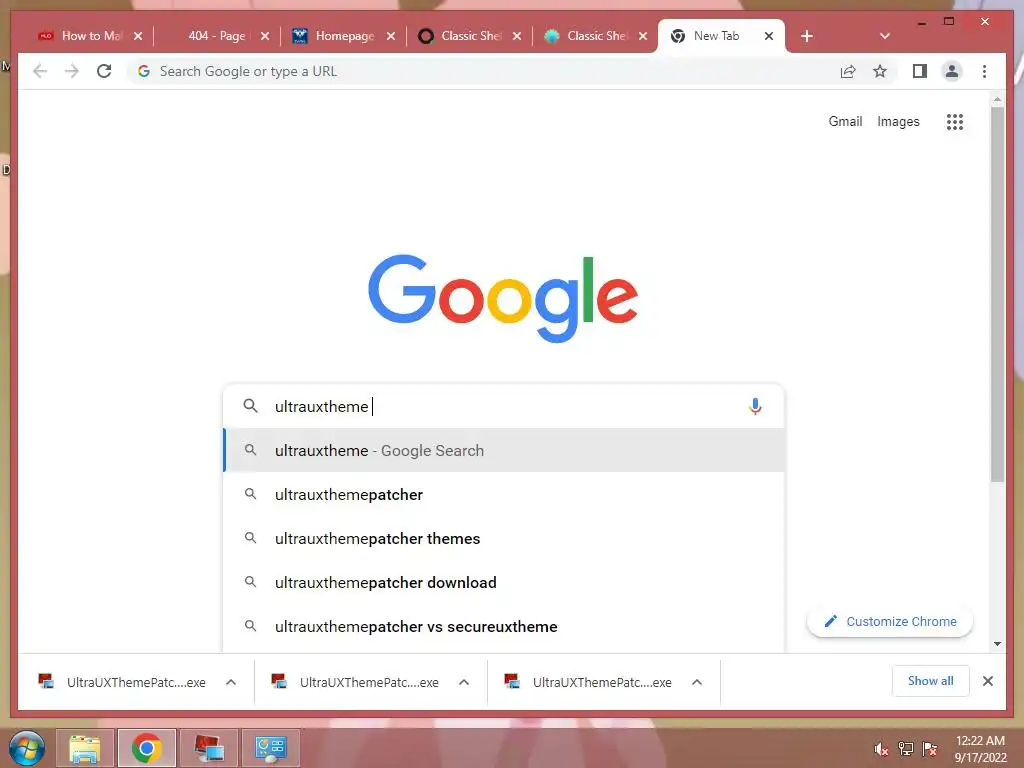Open Images link
Image resolution: width=1024 pixels, height=768 pixels.
coord(898,121)
